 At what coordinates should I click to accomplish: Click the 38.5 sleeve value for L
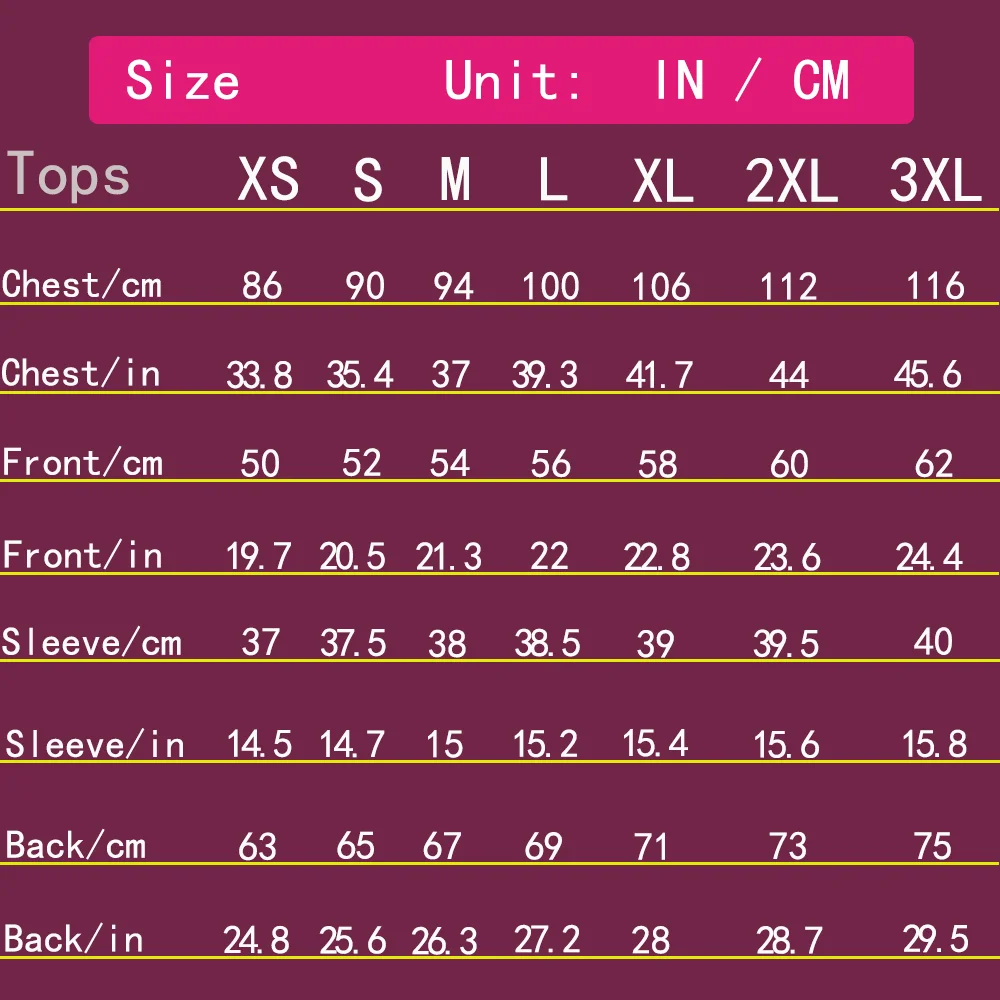tap(547, 643)
